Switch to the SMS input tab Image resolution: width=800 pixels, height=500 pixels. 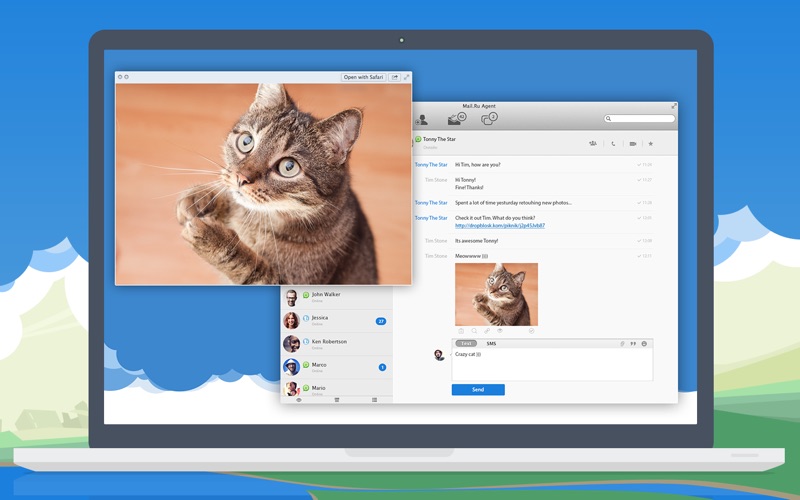coord(491,343)
